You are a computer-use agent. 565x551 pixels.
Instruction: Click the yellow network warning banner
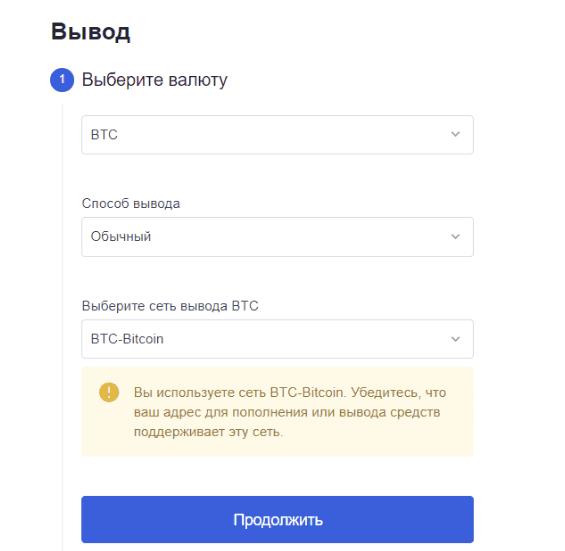(x=277, y=412)
